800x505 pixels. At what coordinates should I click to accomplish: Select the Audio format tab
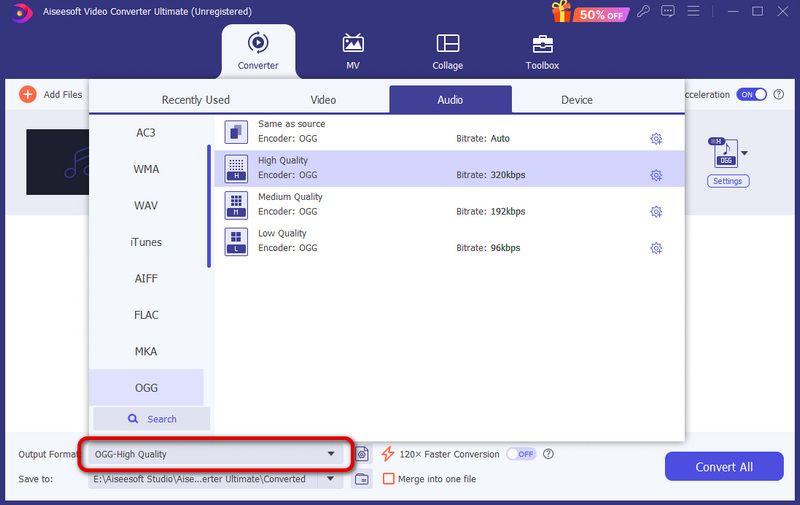click(x=450, y=99)
